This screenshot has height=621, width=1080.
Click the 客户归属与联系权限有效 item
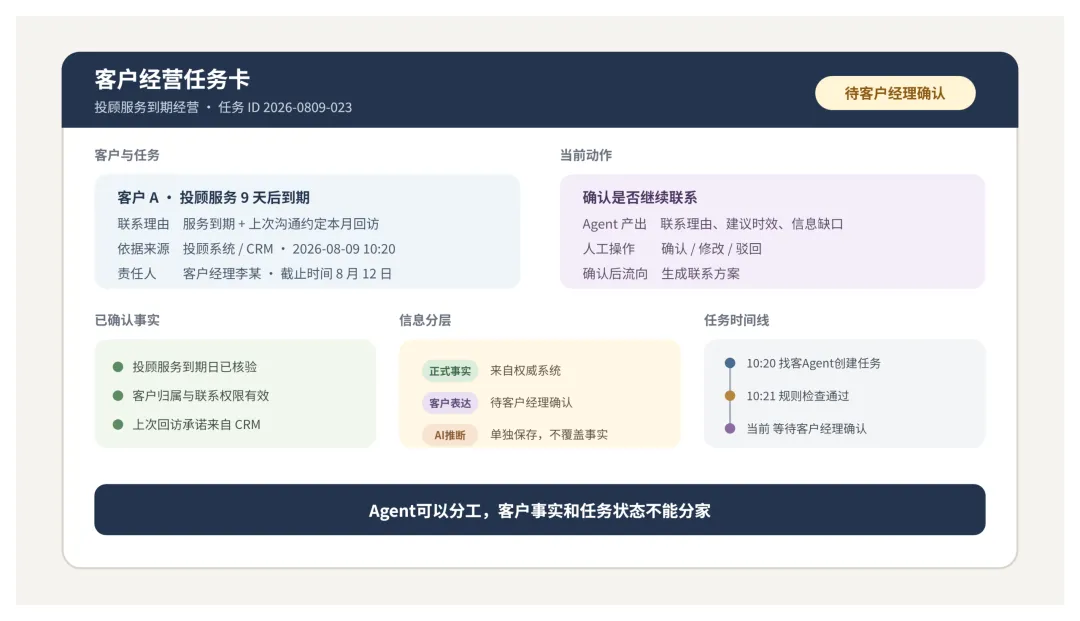pyautogui.click(x=201, y=396)
